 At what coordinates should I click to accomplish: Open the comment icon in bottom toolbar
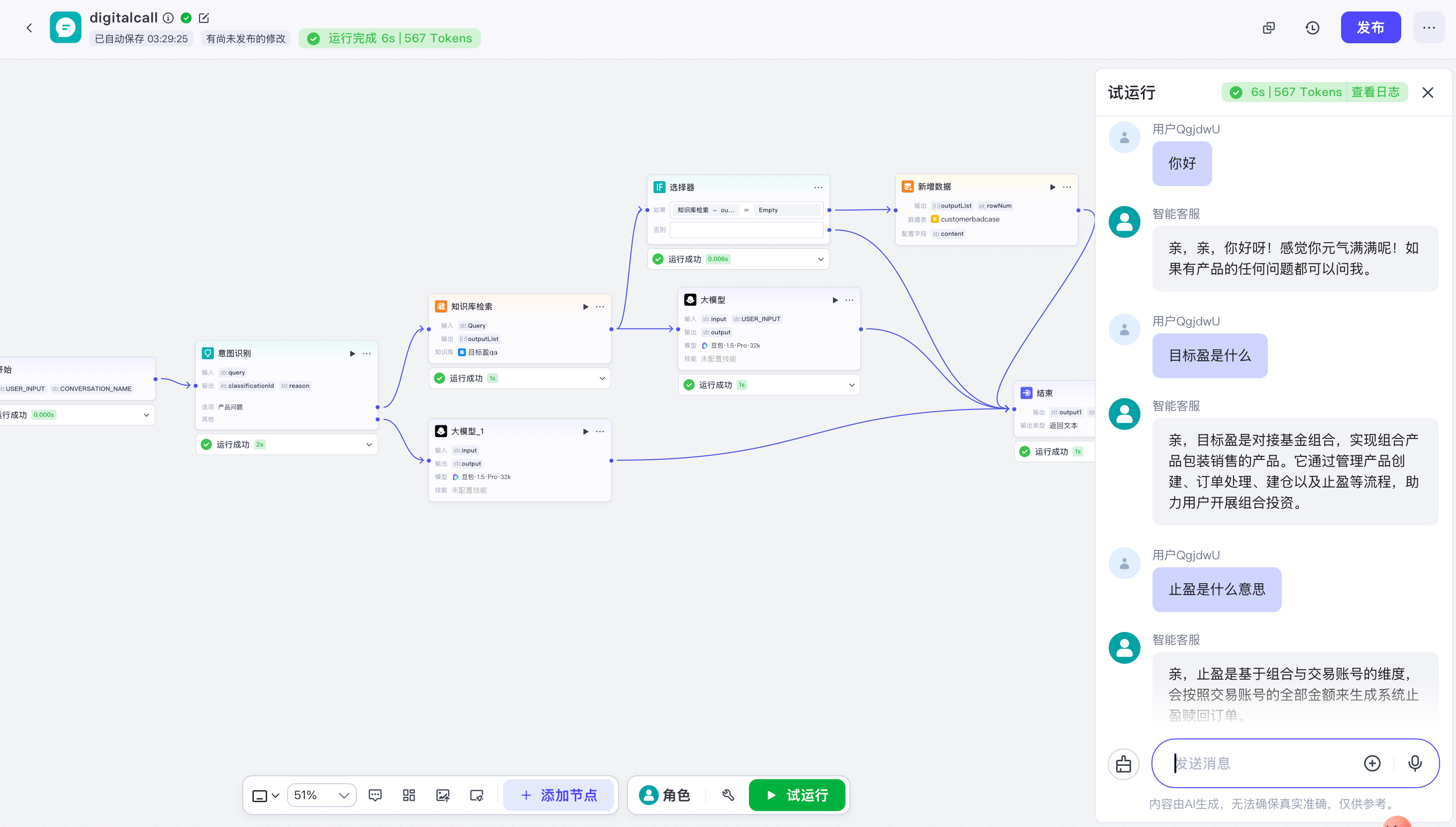pos(375,795)
